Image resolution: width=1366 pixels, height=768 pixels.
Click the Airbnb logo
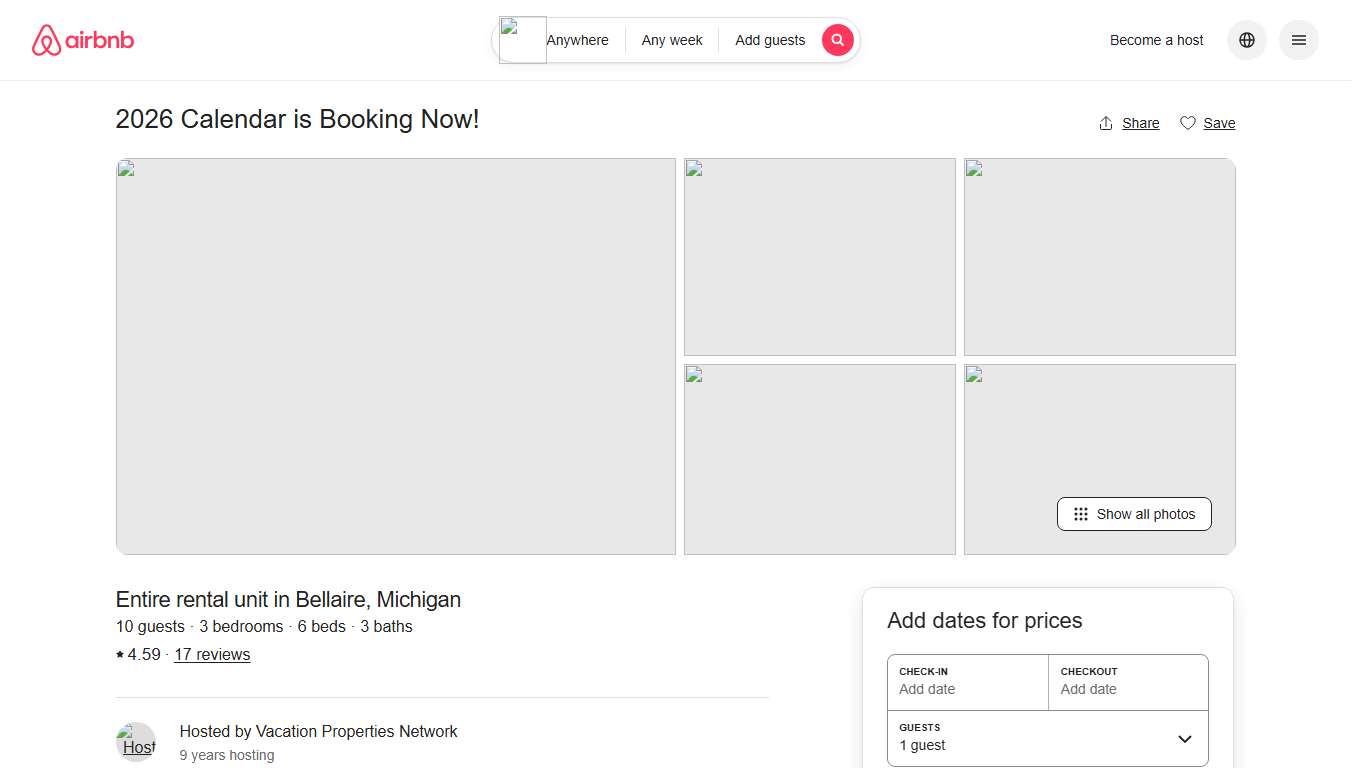coord(82,40)
